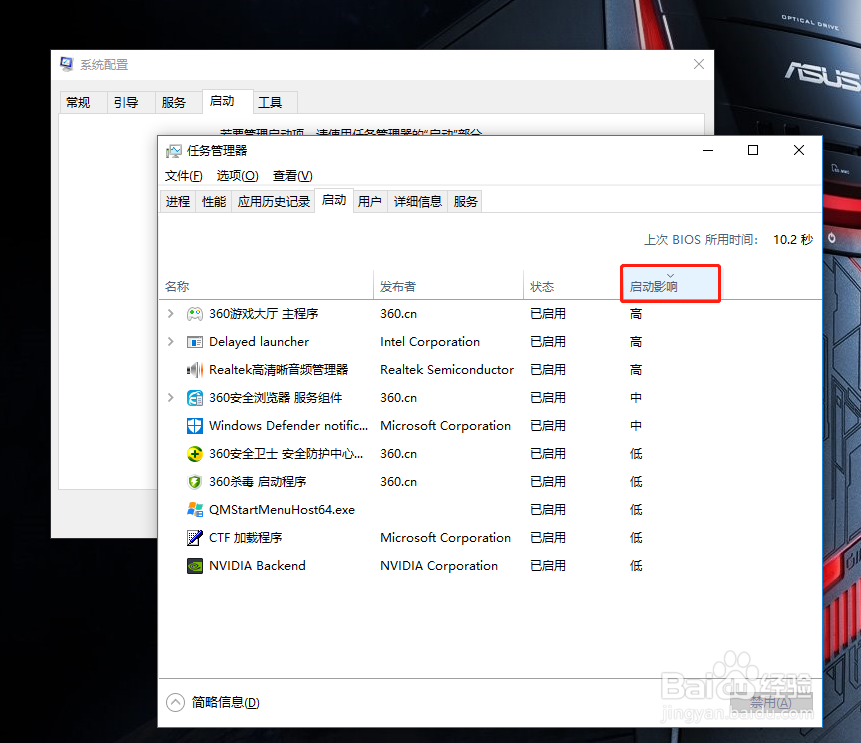Click 高 impact of Delayed launcher row
Image resolution: width=861 pixels, height=743 pixels.
(x=636, y=342)
